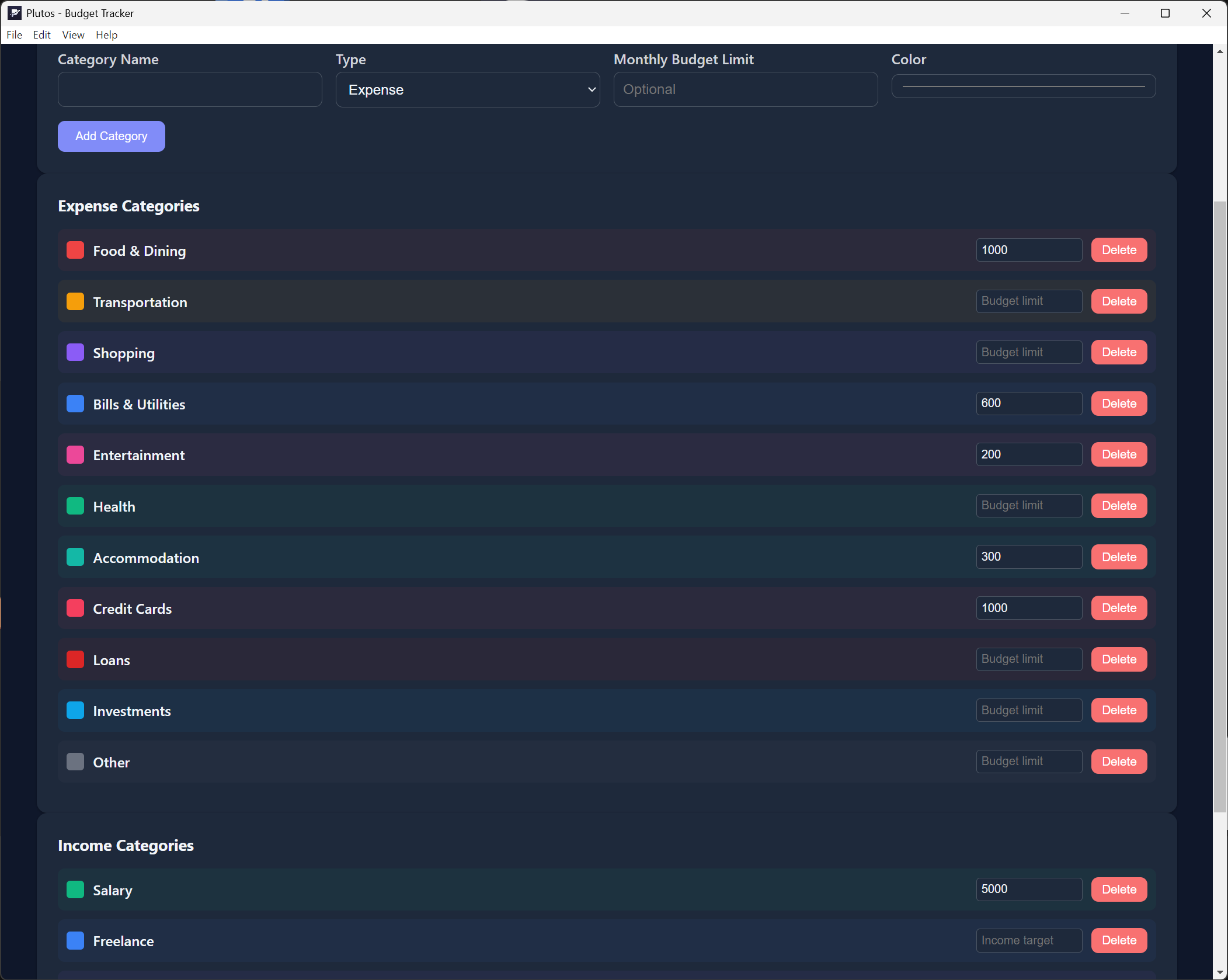Click the gray Other category color square
The height and width of the screenshot is (980, 1228).
pos(75,762)
